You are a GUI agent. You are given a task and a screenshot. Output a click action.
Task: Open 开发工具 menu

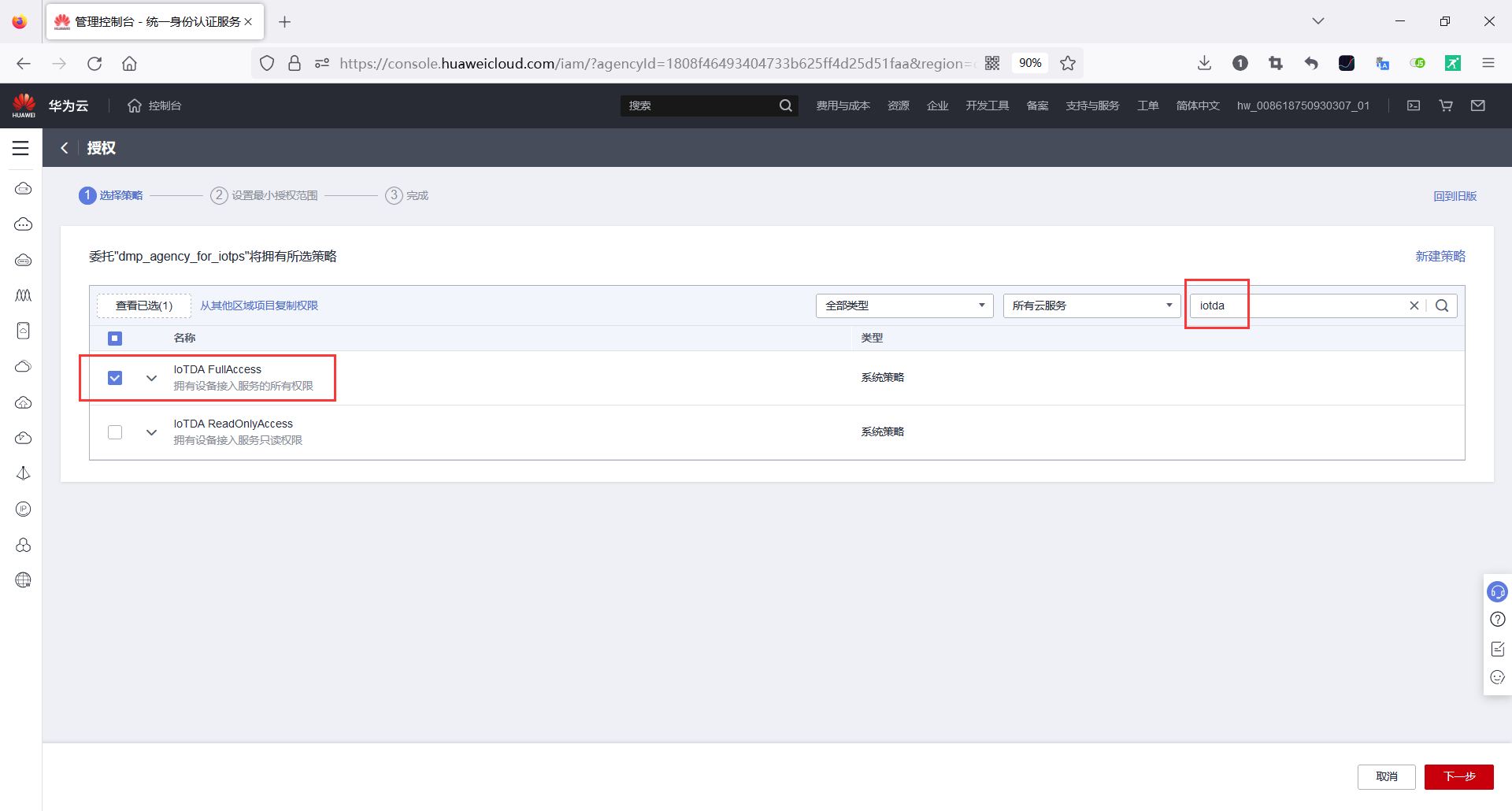[988, 106]
